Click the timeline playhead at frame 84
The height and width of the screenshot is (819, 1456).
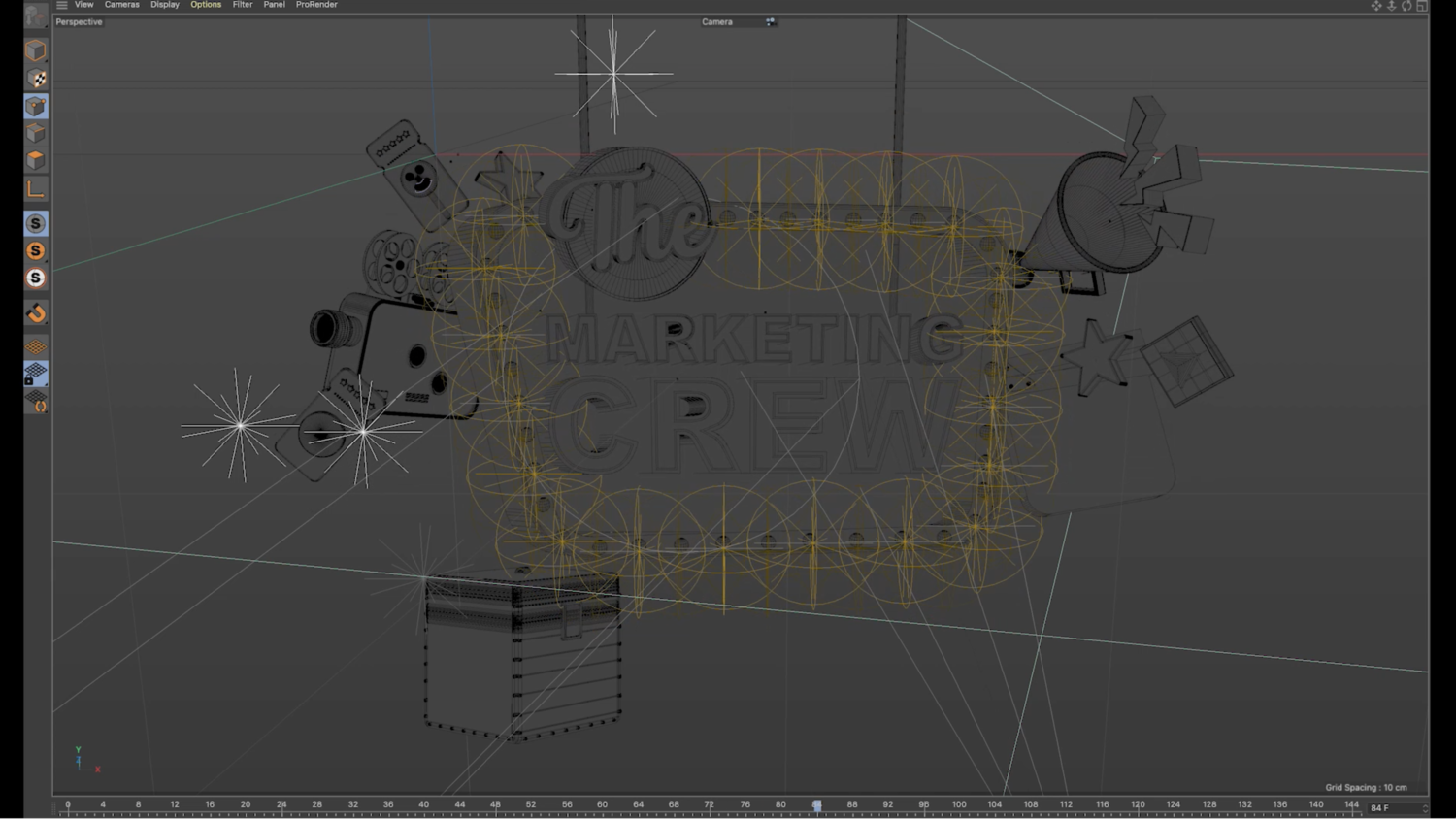pyautogui.click(x=817, y=805)
